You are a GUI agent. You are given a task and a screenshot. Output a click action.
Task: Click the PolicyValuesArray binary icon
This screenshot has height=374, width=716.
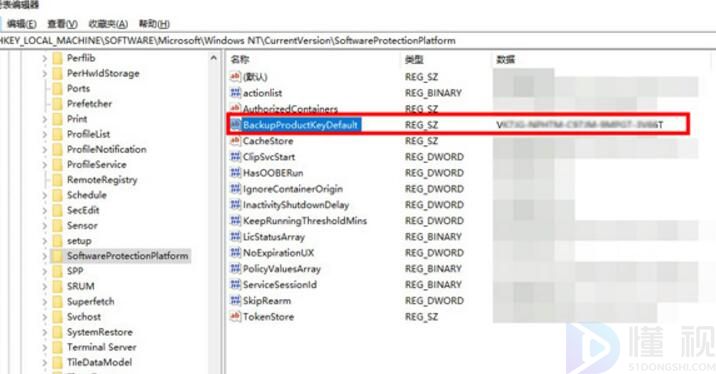235,269
